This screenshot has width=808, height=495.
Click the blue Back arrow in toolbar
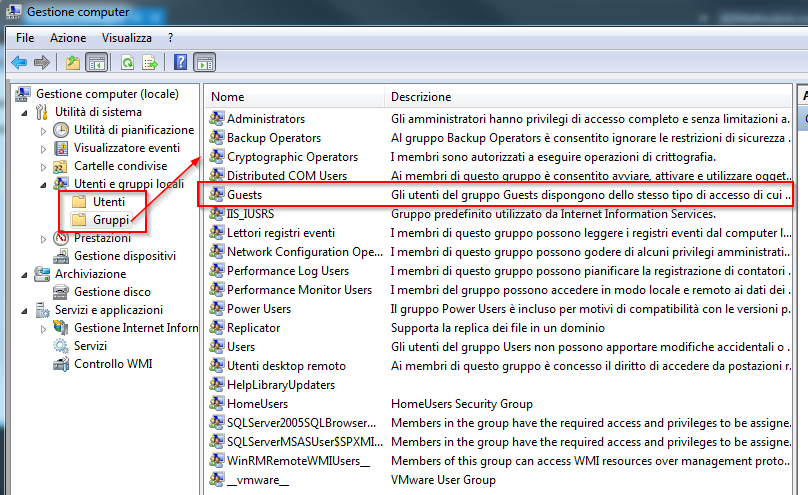(x=18, y=62)
